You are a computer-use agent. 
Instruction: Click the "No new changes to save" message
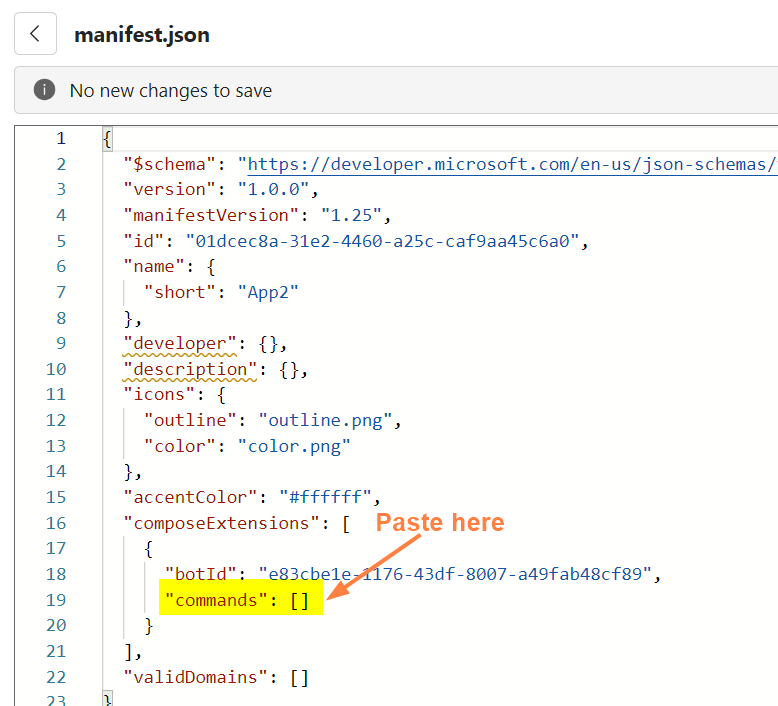(171, 90)
